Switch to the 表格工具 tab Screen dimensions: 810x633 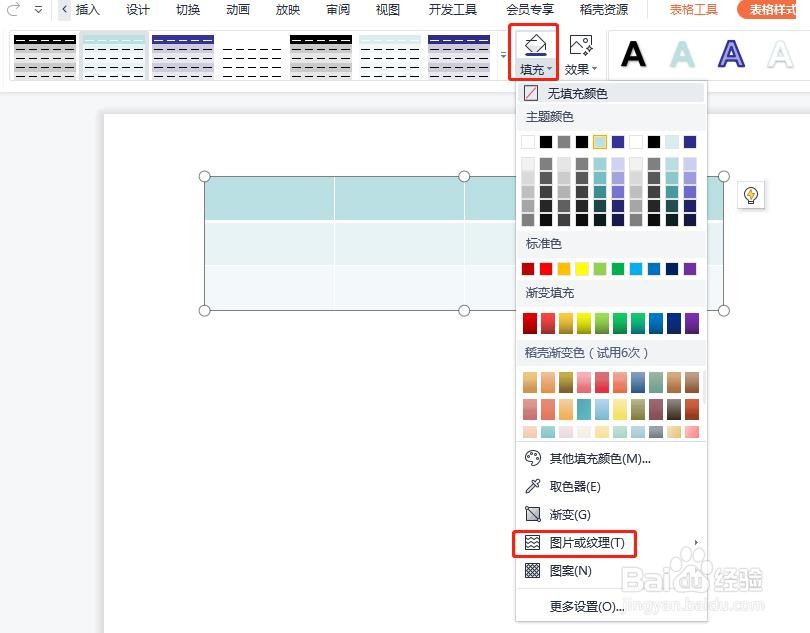(693, 9)
